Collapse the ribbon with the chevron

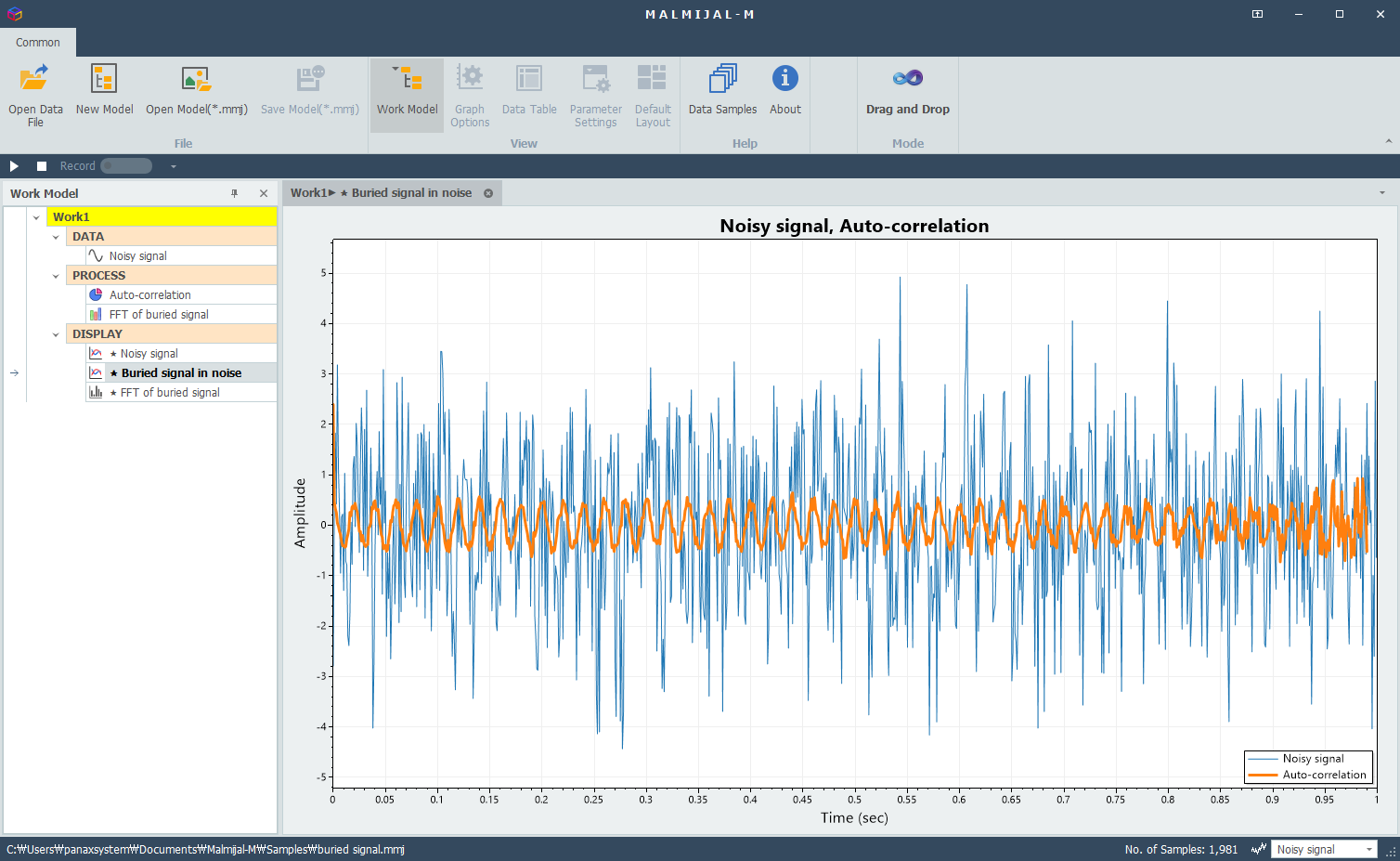tap(1388, 141)
